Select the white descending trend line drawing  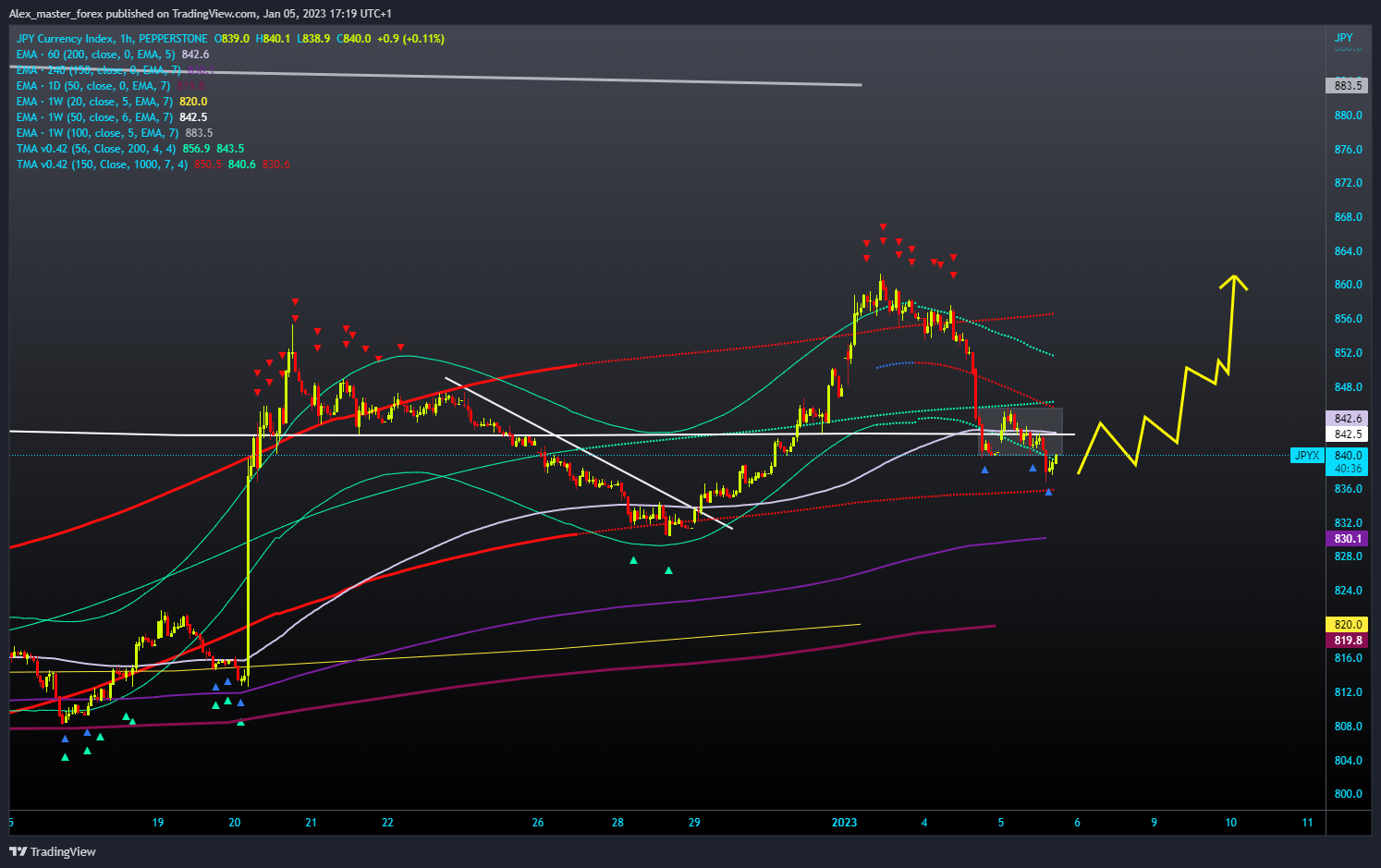point(589,453)
